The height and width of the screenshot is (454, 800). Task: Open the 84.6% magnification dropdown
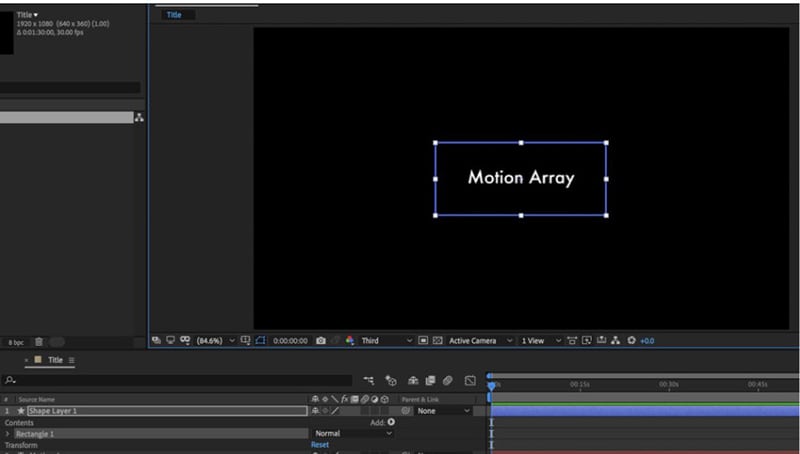216,341
